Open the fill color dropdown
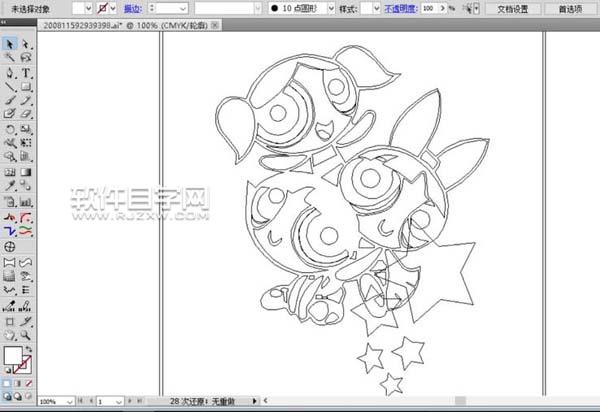The width and height of the screenshot is (600, 412). tap(88, 8)
